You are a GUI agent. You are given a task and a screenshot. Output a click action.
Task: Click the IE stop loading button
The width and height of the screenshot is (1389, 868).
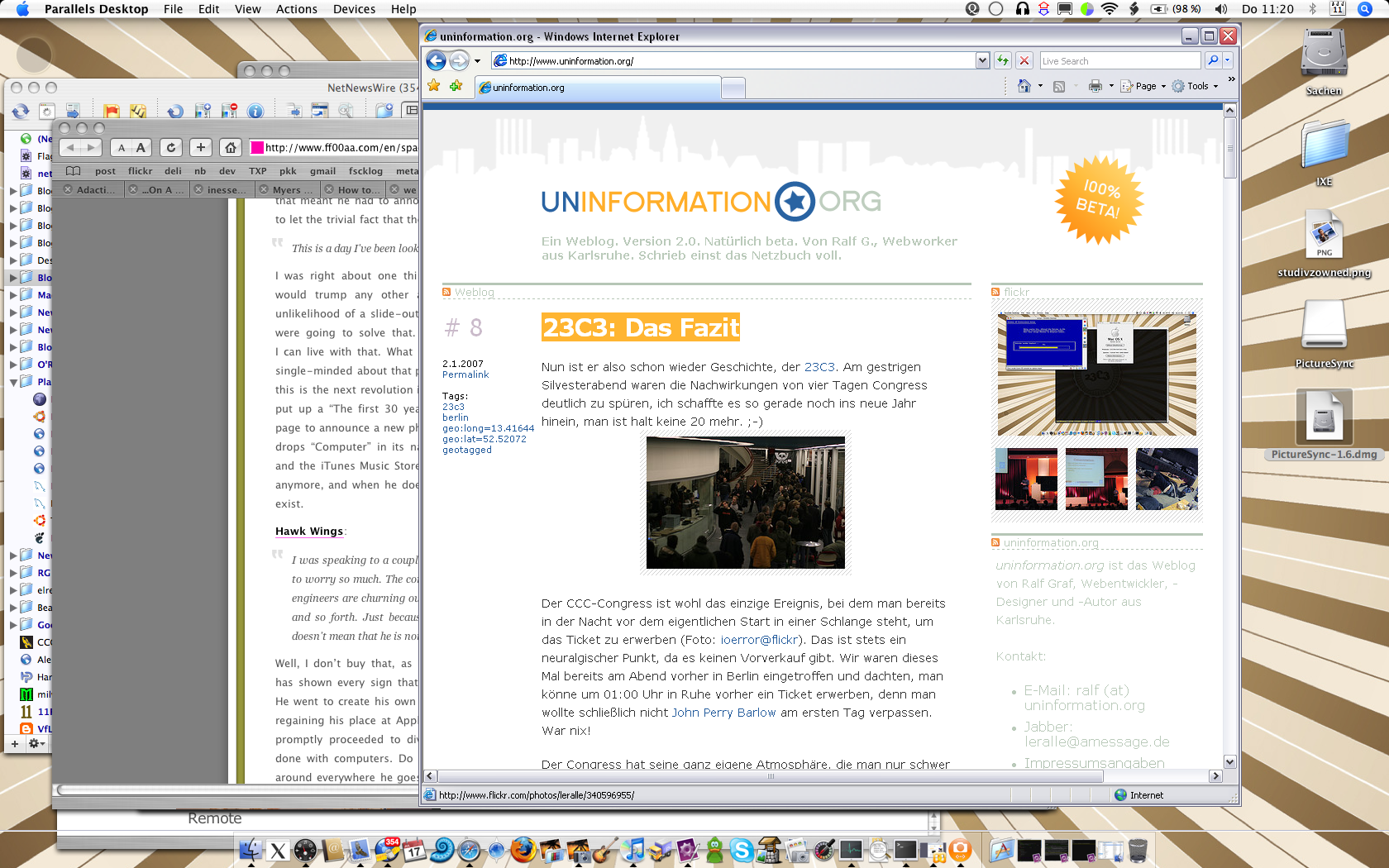[x=1024, y=60]
